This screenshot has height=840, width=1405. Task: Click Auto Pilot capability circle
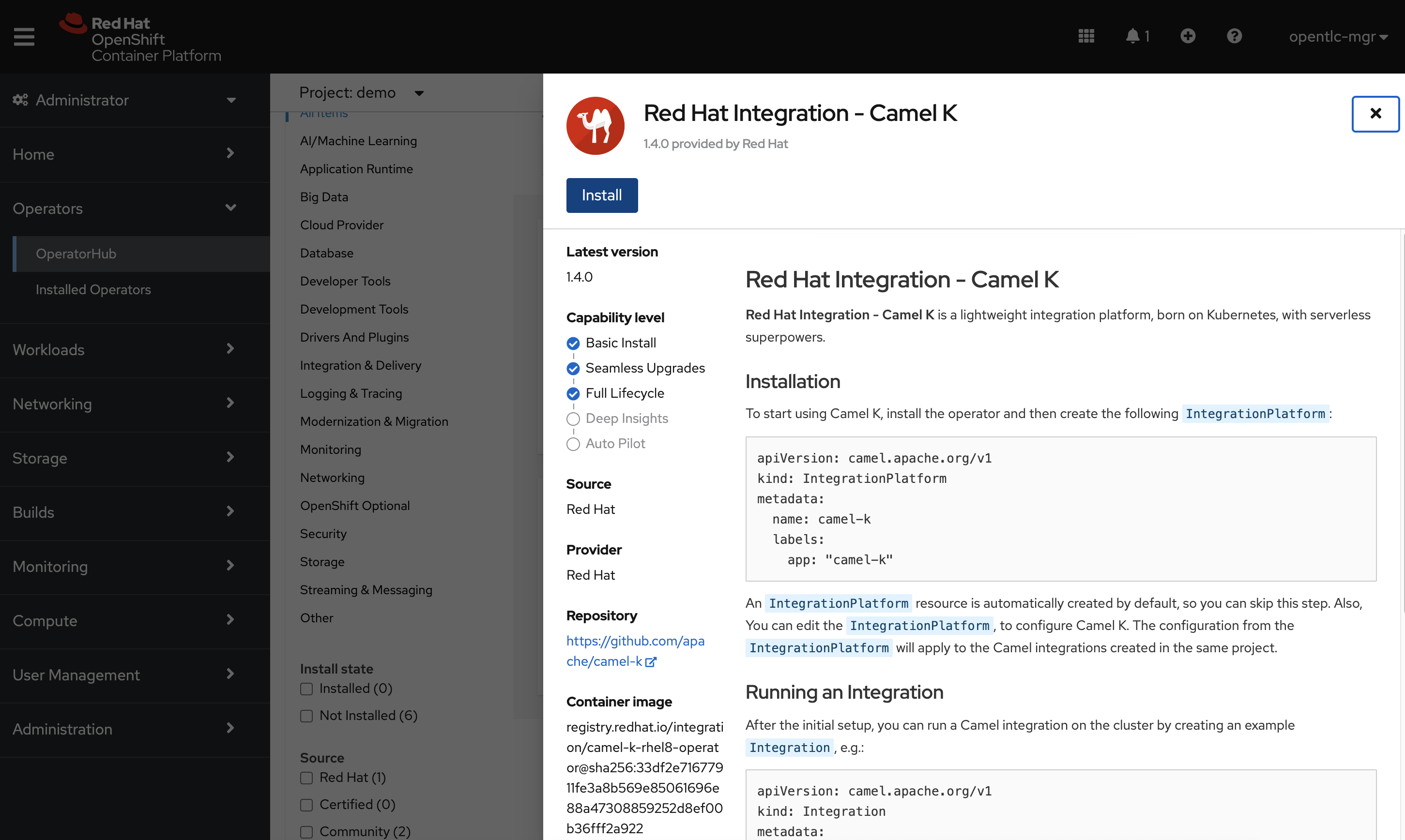click(x=573, y=444)
